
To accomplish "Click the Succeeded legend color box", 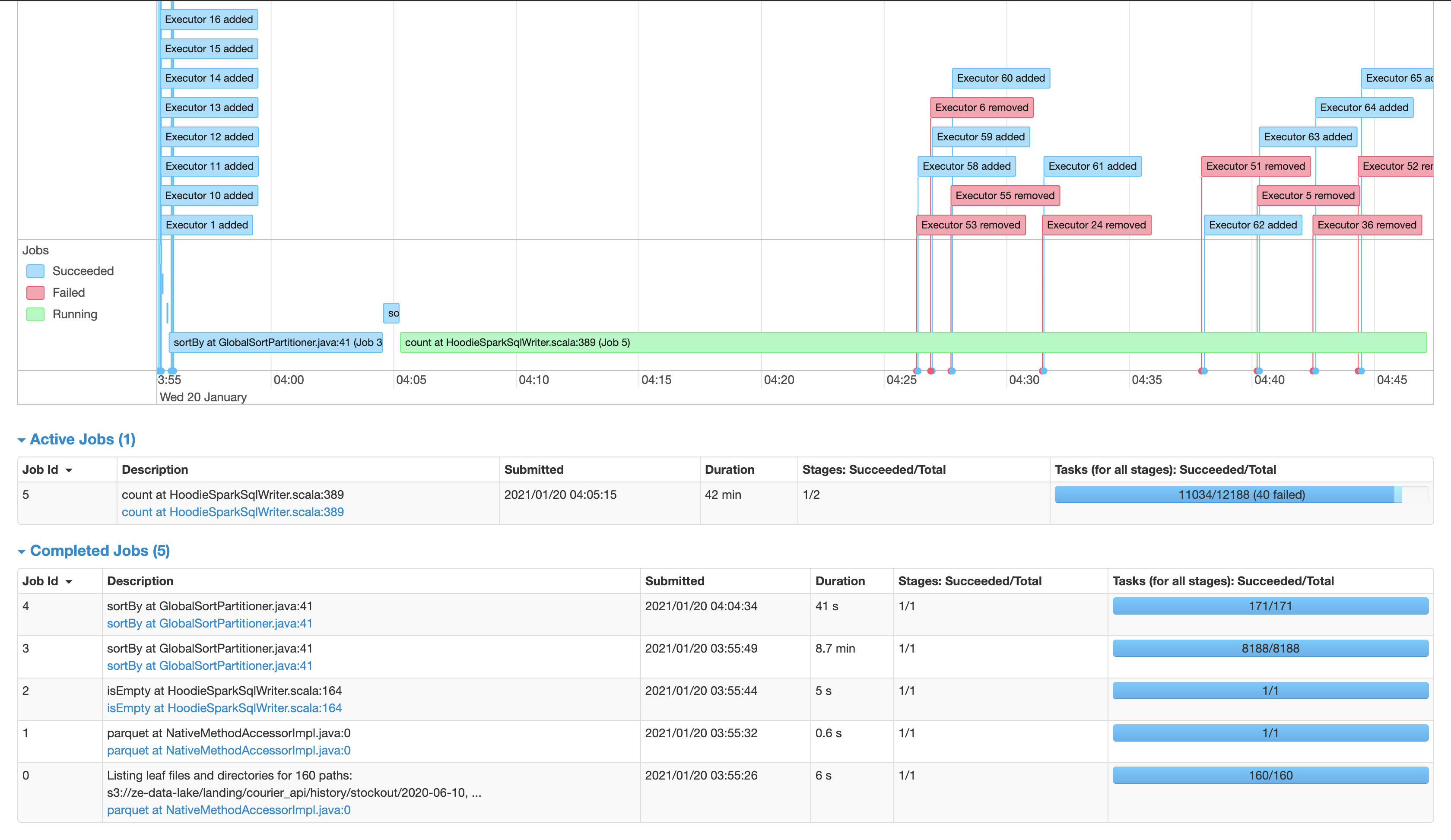I will coord(35,271).
